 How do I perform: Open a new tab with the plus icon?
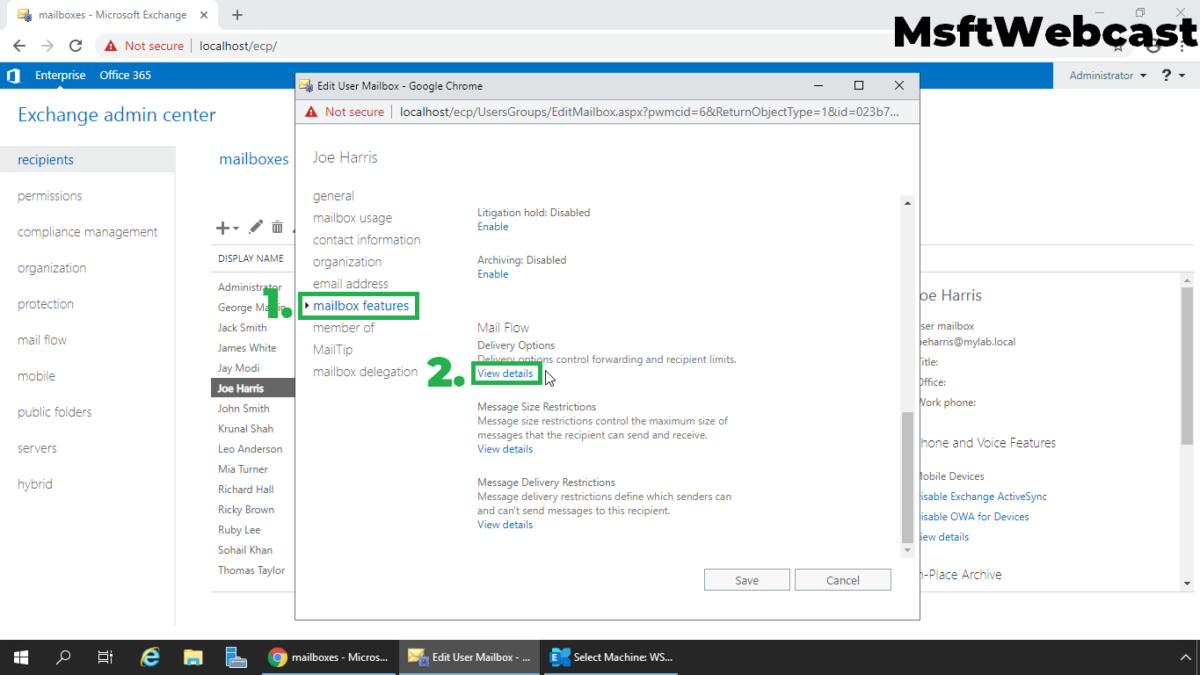click(236, 15)
